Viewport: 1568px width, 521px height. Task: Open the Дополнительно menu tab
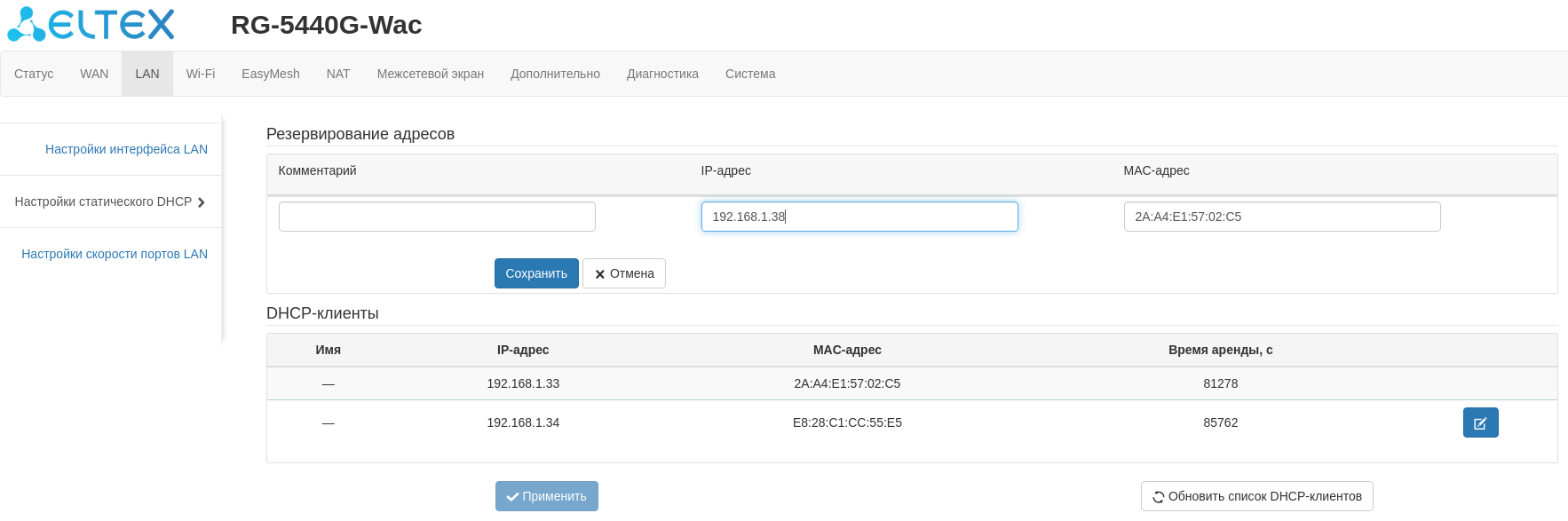tap(555, 74)
